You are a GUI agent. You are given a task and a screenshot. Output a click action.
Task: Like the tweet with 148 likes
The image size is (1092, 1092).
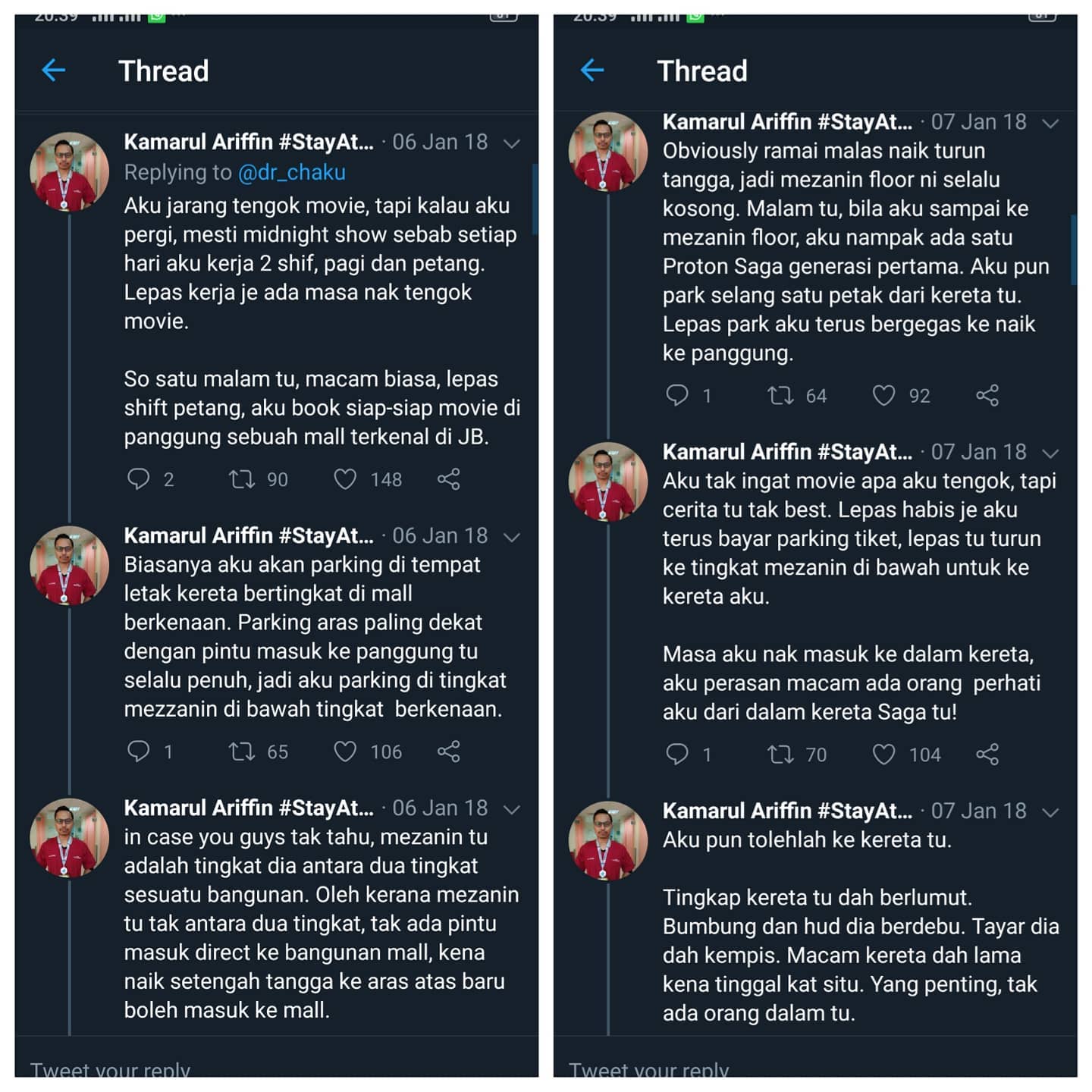point(345,479)
